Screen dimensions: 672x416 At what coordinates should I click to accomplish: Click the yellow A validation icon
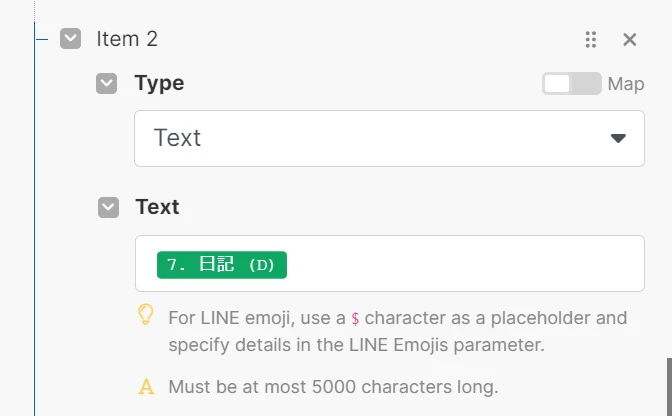[146, 386]
